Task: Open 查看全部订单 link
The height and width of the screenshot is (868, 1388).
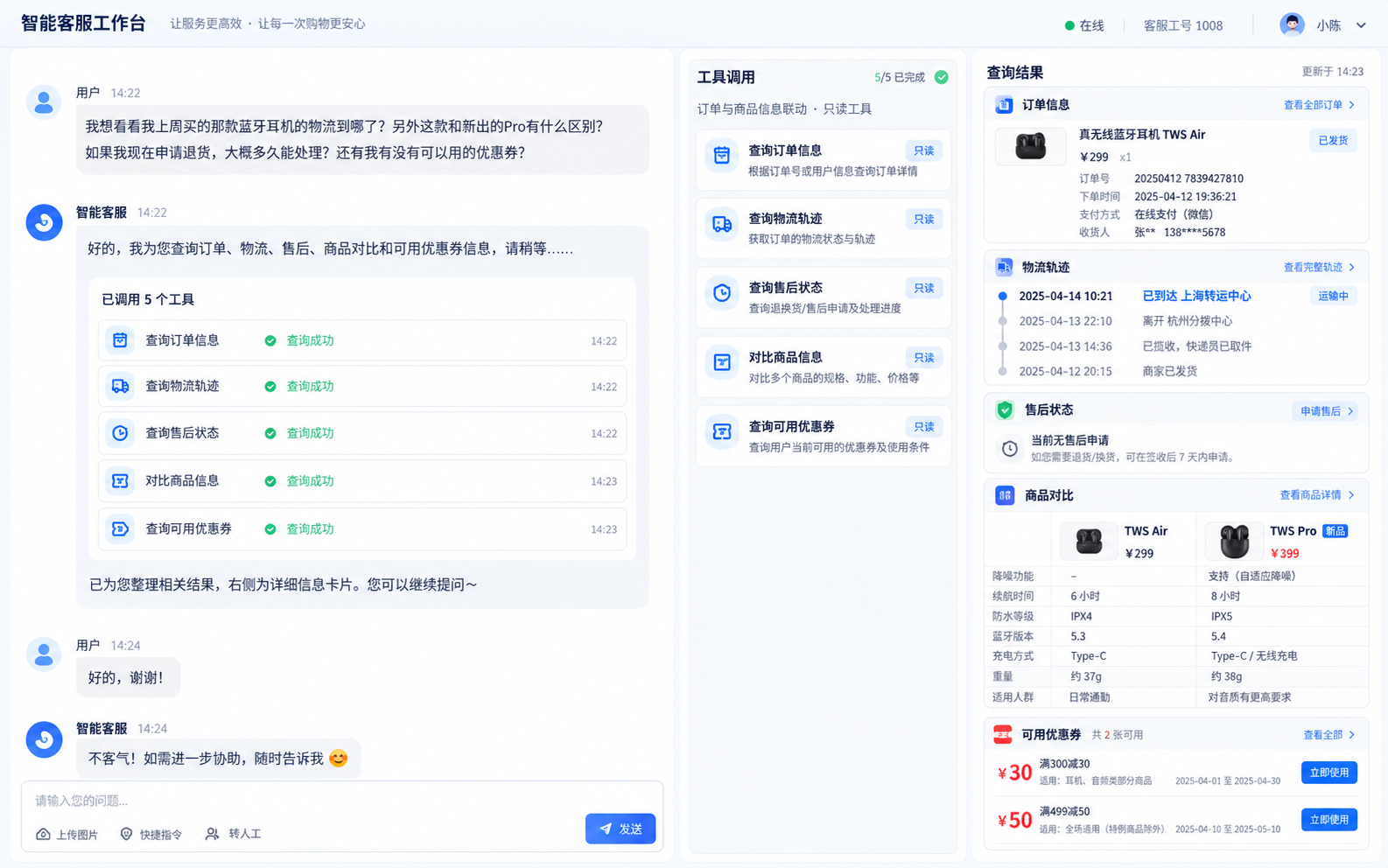Action: (x=1319, y=105)
